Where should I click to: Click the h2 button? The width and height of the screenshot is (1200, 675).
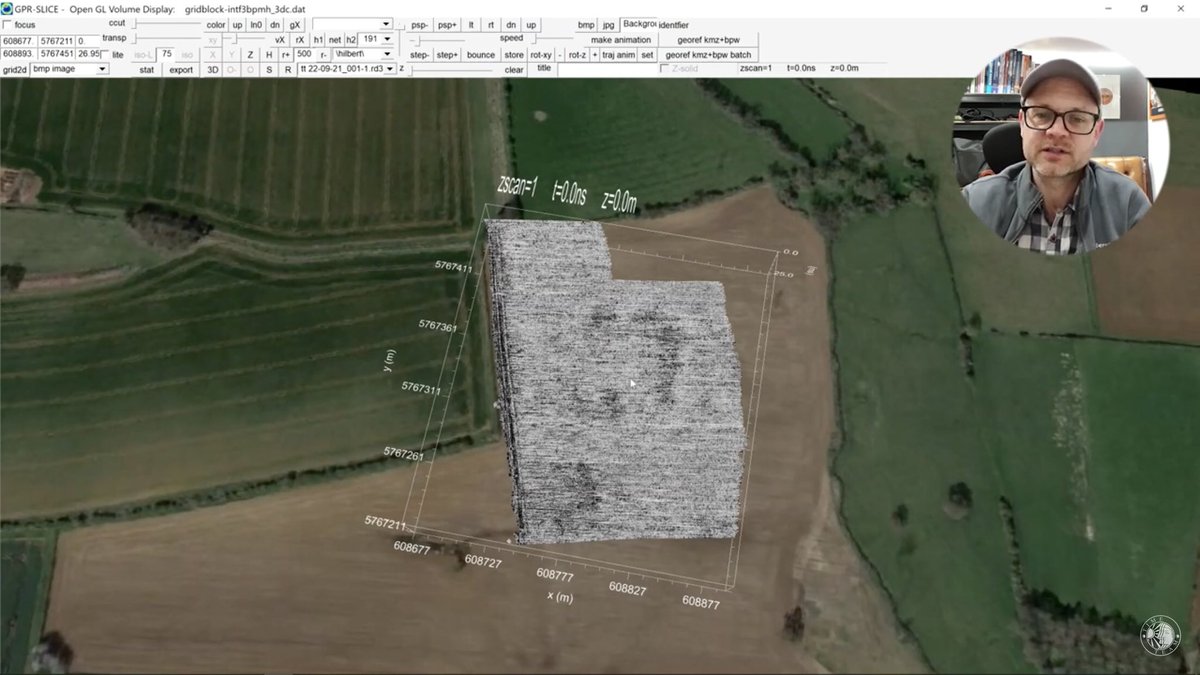(x=351, y=39)
